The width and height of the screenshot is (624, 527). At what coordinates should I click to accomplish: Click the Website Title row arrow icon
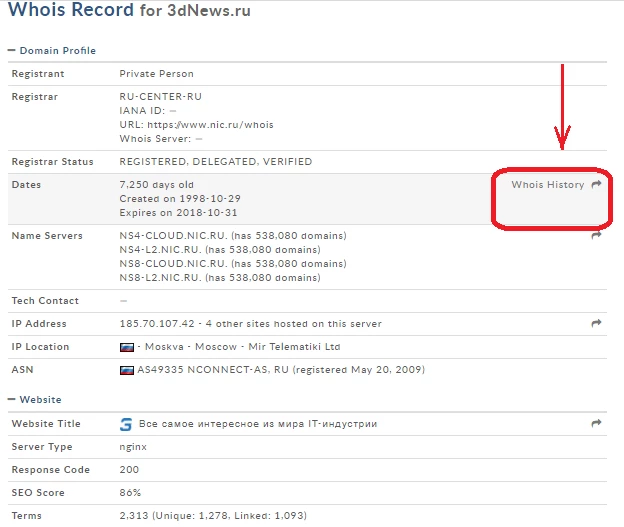[x=596, y=423]
